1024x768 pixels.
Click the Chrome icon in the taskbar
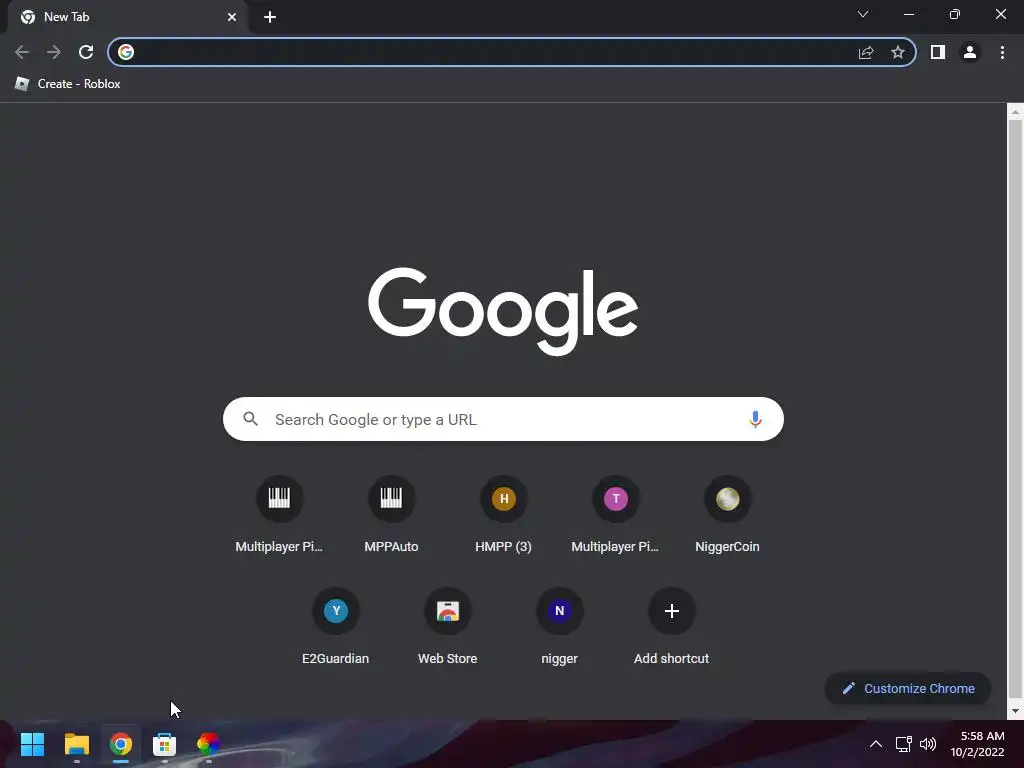[x=121, y=744]
